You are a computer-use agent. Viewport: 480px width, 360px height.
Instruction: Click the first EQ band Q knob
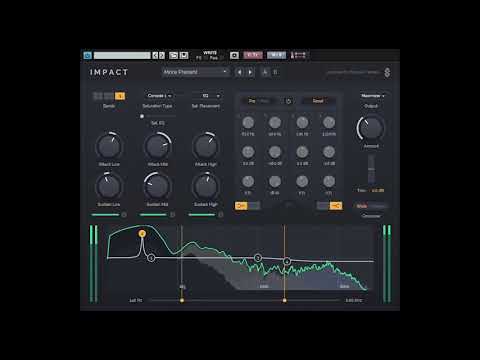pos(248,182)
